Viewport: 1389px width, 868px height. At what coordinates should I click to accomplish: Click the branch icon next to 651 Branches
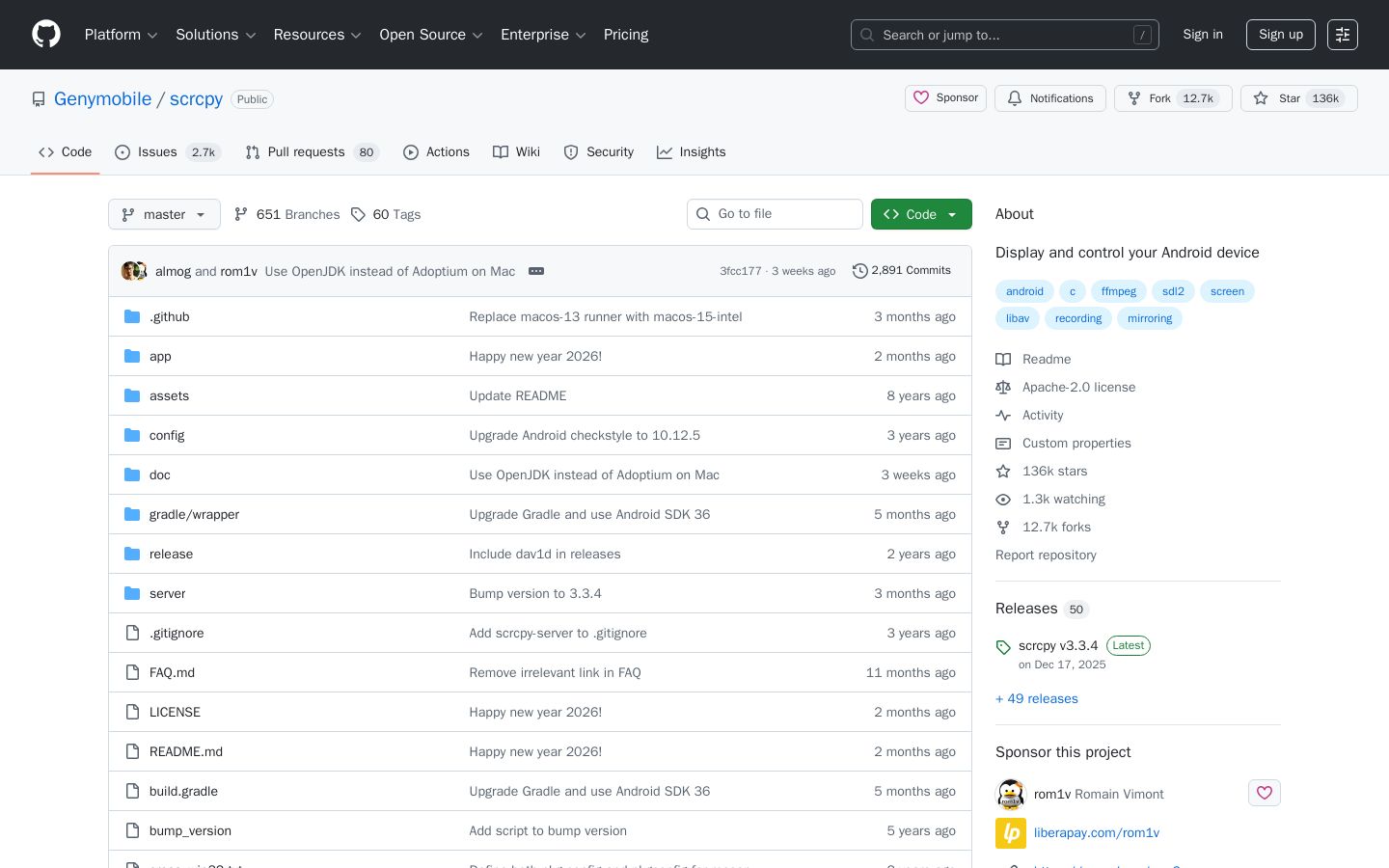click(x=241, y=214)
